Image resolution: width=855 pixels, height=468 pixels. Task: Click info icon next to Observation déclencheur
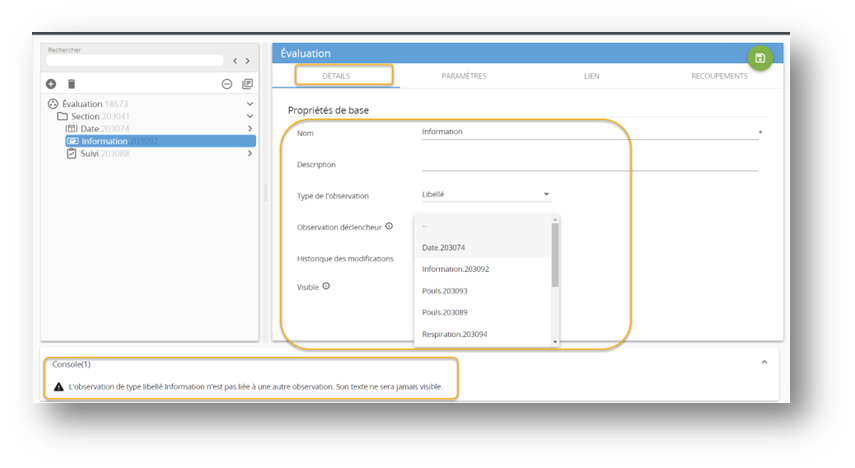coord(389,226)
